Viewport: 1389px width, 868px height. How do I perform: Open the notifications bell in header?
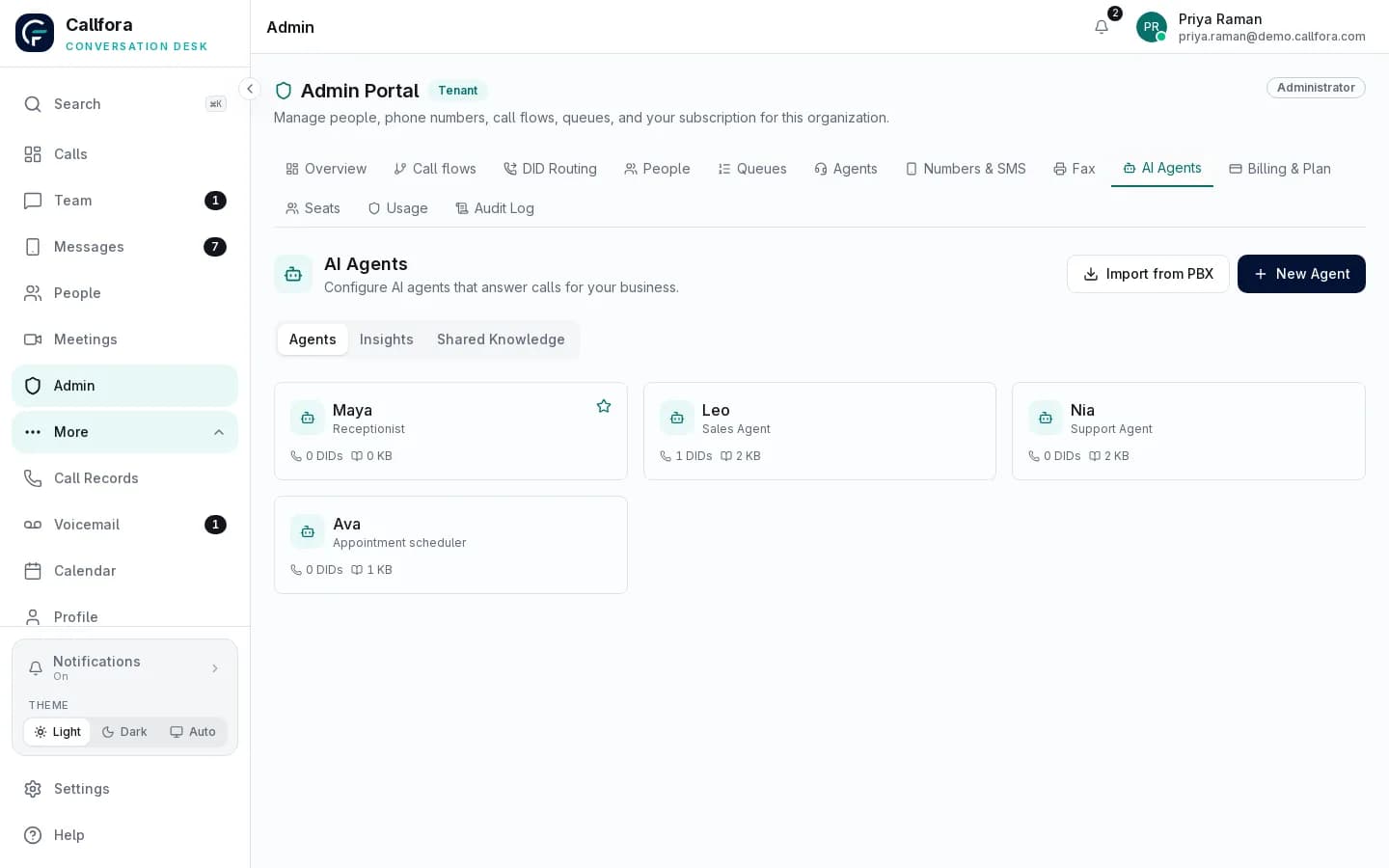(1102, 27)
